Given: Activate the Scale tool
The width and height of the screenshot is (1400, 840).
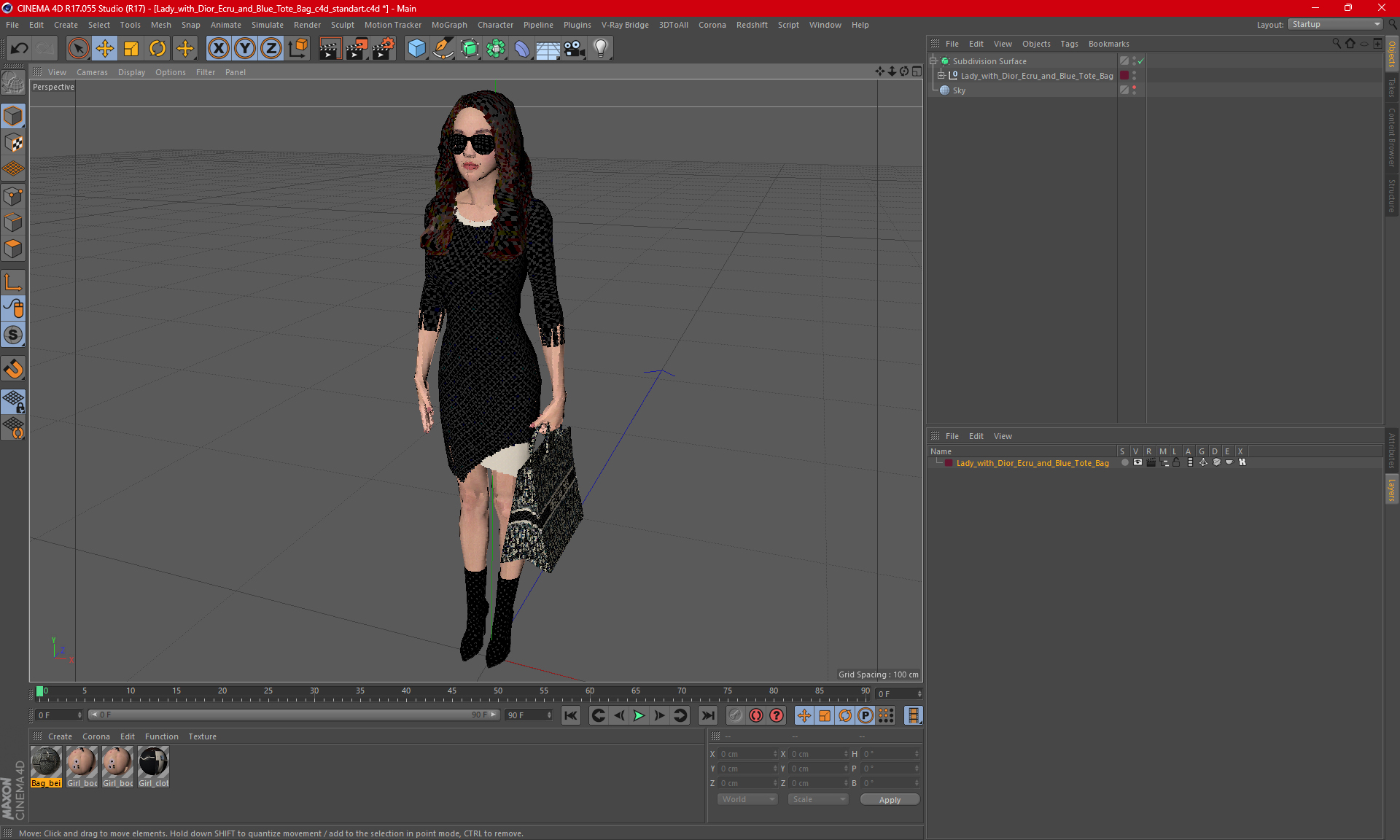Looking at the screenshot, I should coord(131,49).
